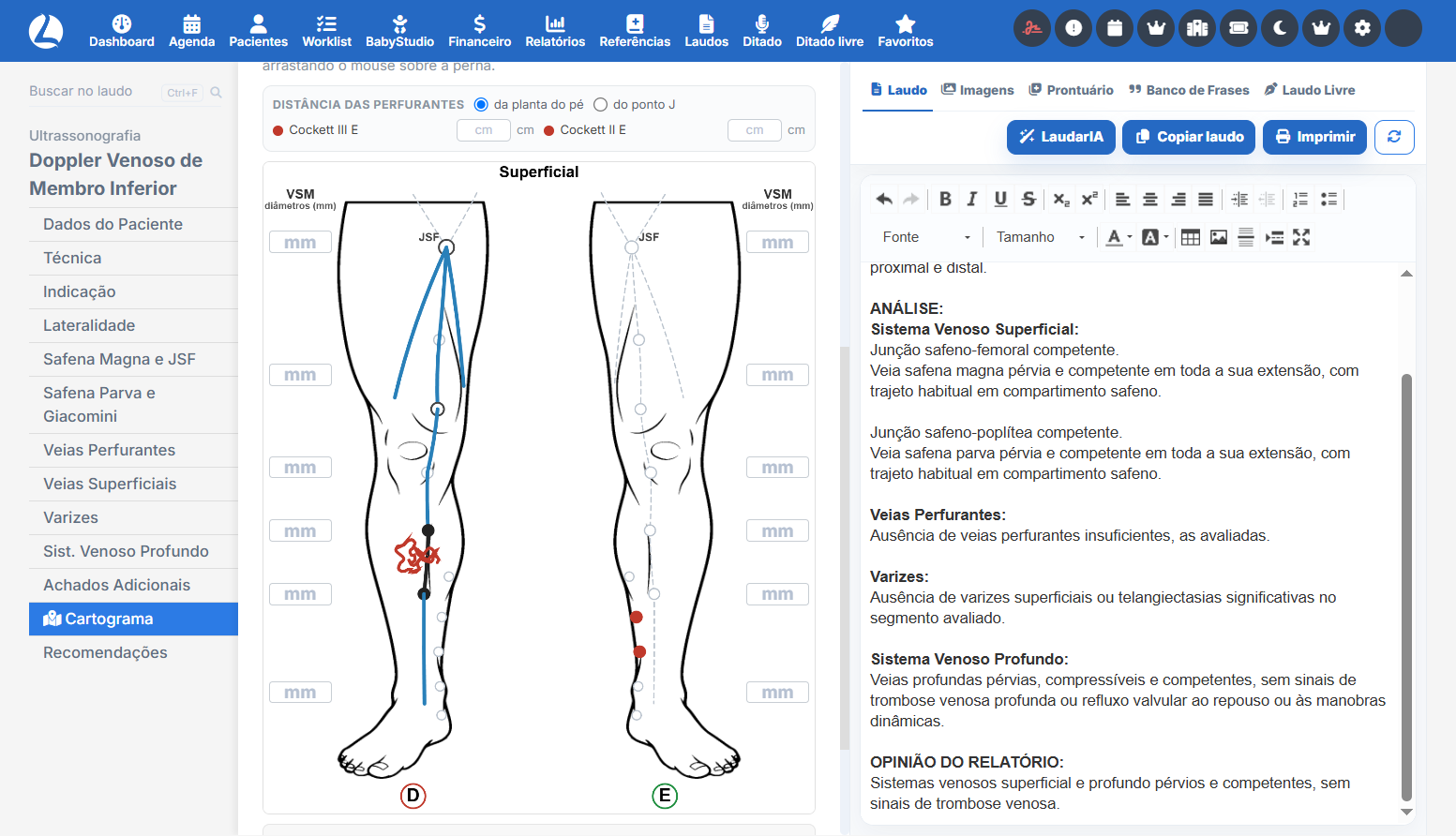Open the Laudo Livre tab

pyautogui.click(x=1310, y=90)
